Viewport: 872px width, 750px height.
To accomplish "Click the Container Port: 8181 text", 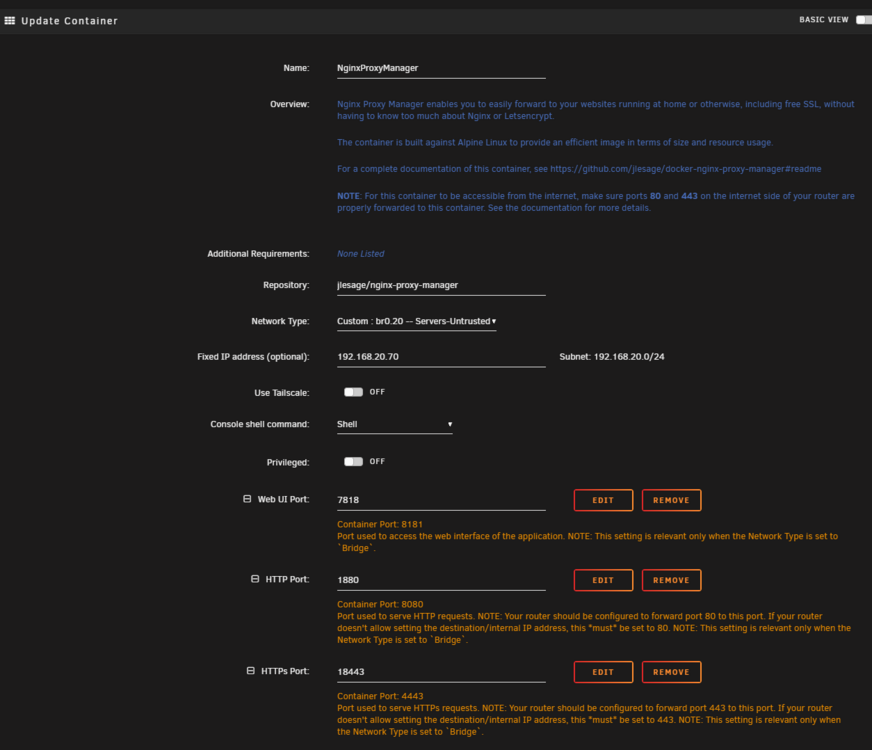I will (380, 524).
